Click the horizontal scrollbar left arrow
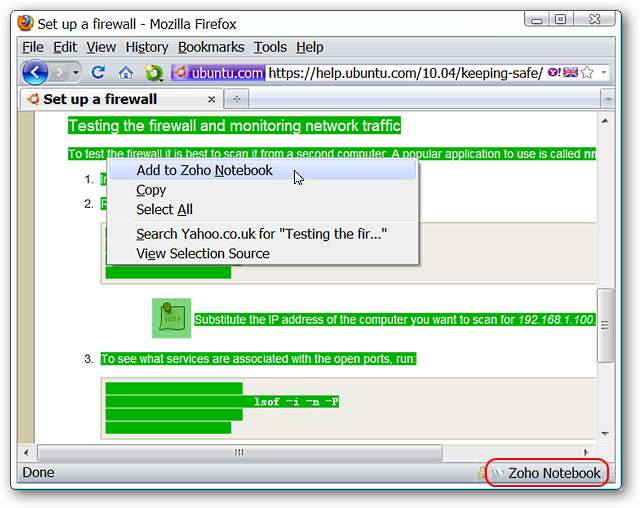Screen dimensions: 640x508 tap(27, 453)
